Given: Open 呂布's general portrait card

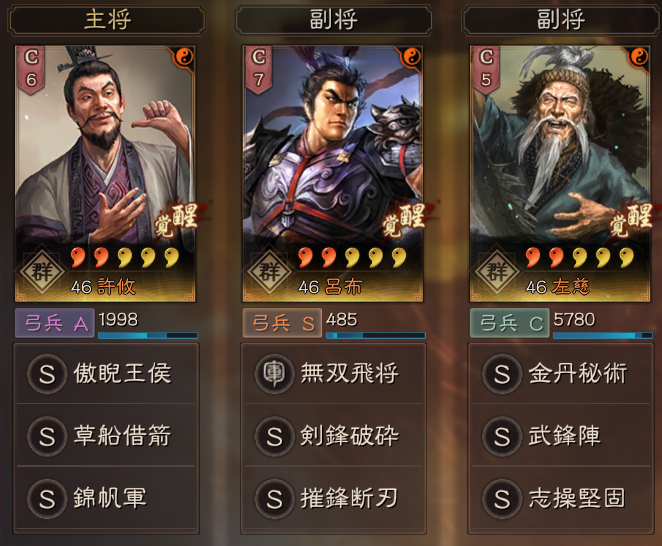Looking at the screenshot, I should point(333,174).
